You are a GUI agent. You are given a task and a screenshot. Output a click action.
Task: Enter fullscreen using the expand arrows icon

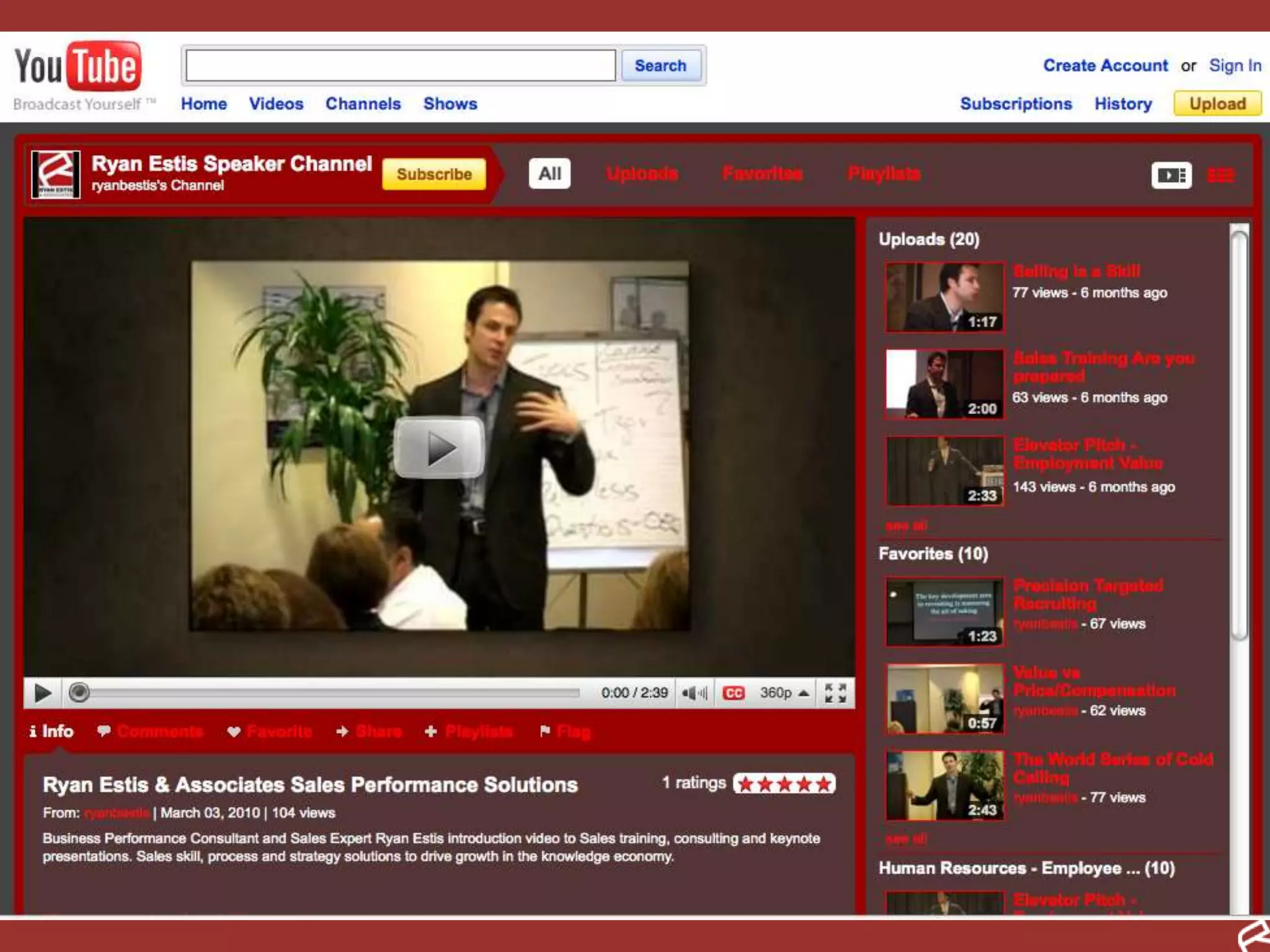coord(835,692)
